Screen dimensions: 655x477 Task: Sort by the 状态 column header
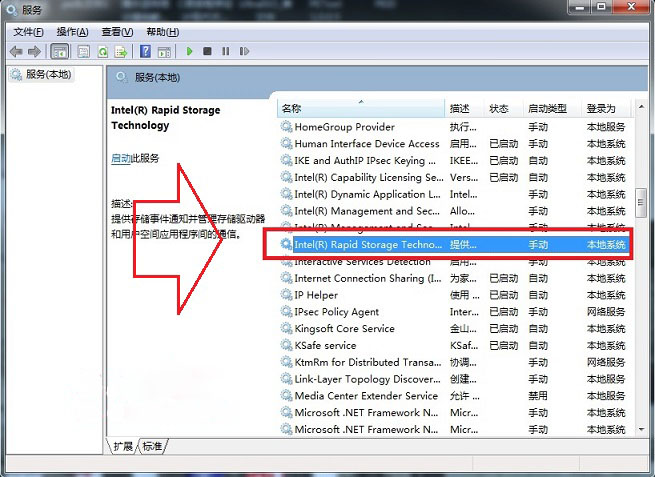503,109
